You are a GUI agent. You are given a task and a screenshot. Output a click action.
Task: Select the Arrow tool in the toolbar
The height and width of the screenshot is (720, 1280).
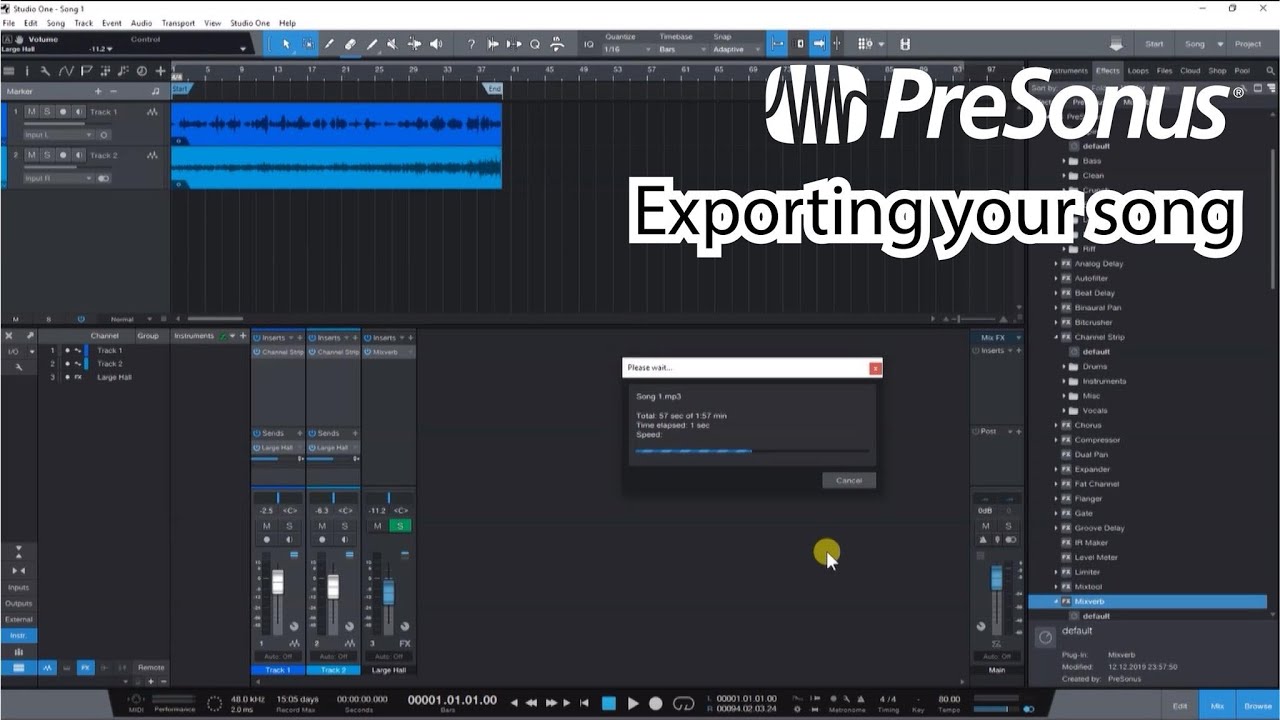coord(287,44)
